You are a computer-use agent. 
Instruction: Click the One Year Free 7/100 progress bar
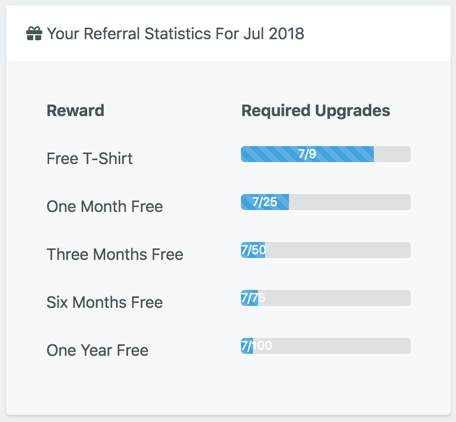[326, 346]
